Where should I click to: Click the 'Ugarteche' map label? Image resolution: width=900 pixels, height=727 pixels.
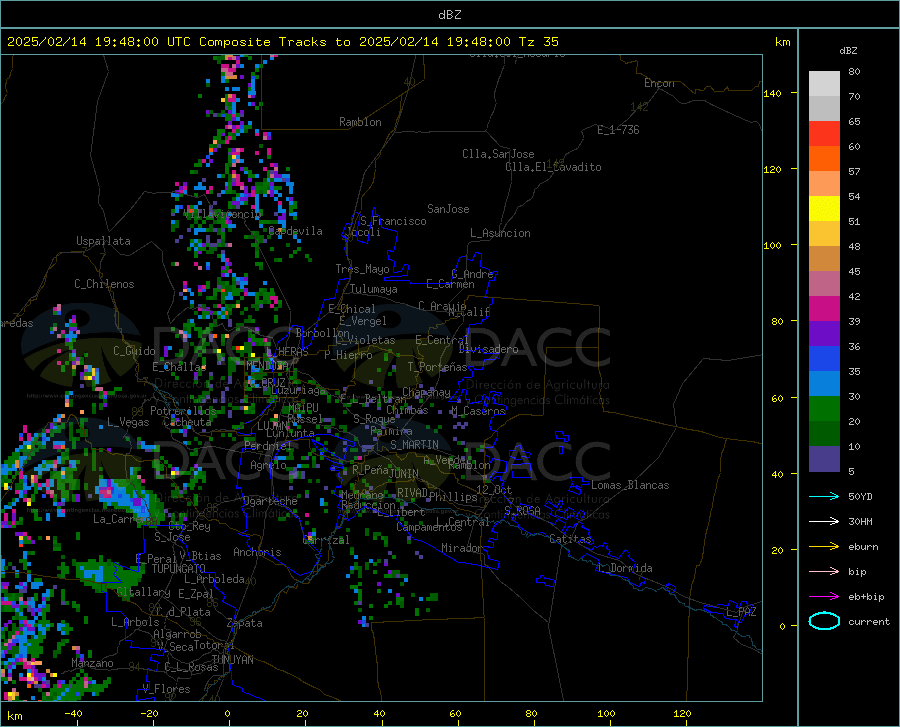tap(270, 501)
